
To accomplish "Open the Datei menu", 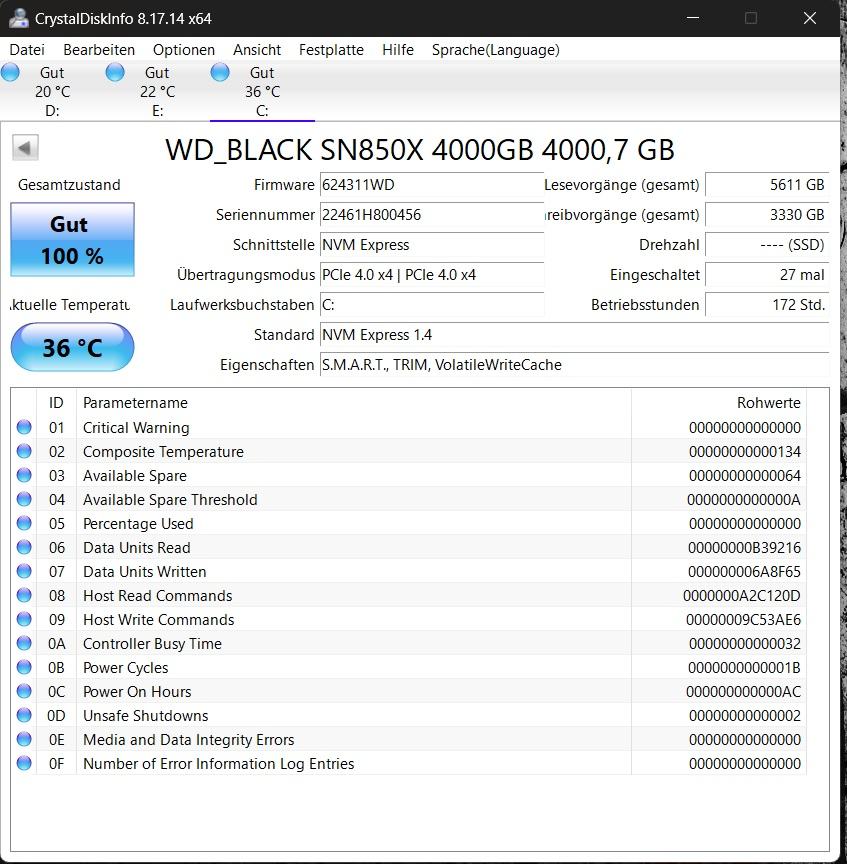I will tap(27, 50).
